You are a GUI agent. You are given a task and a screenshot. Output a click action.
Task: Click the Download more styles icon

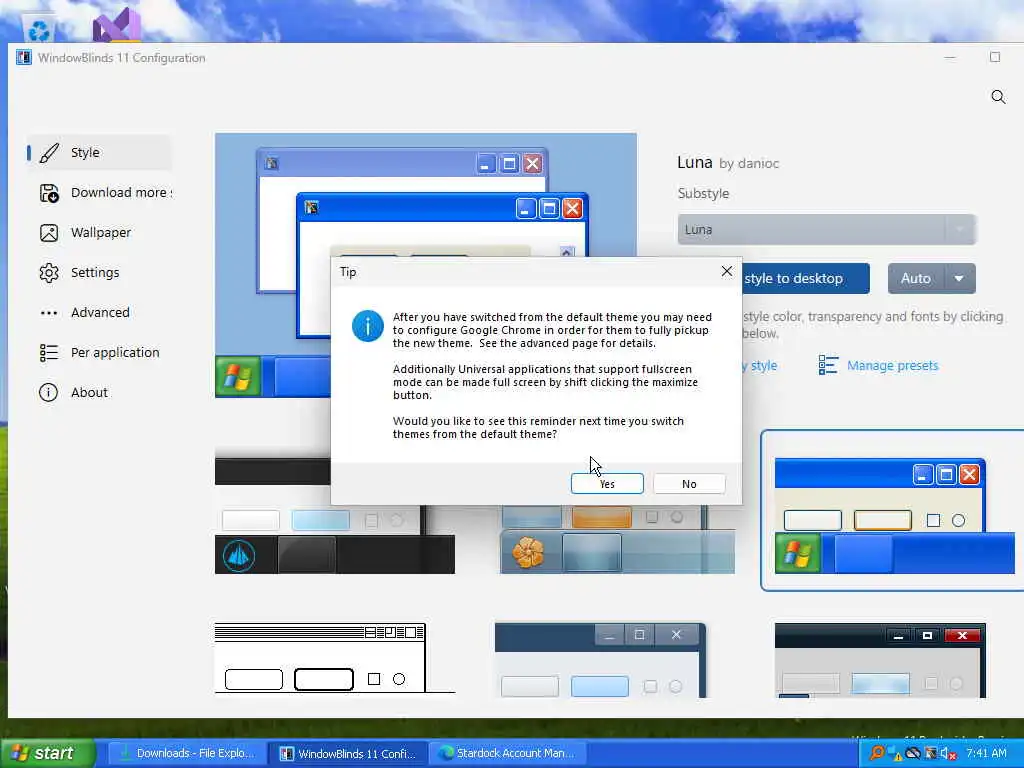coord(49,193)
